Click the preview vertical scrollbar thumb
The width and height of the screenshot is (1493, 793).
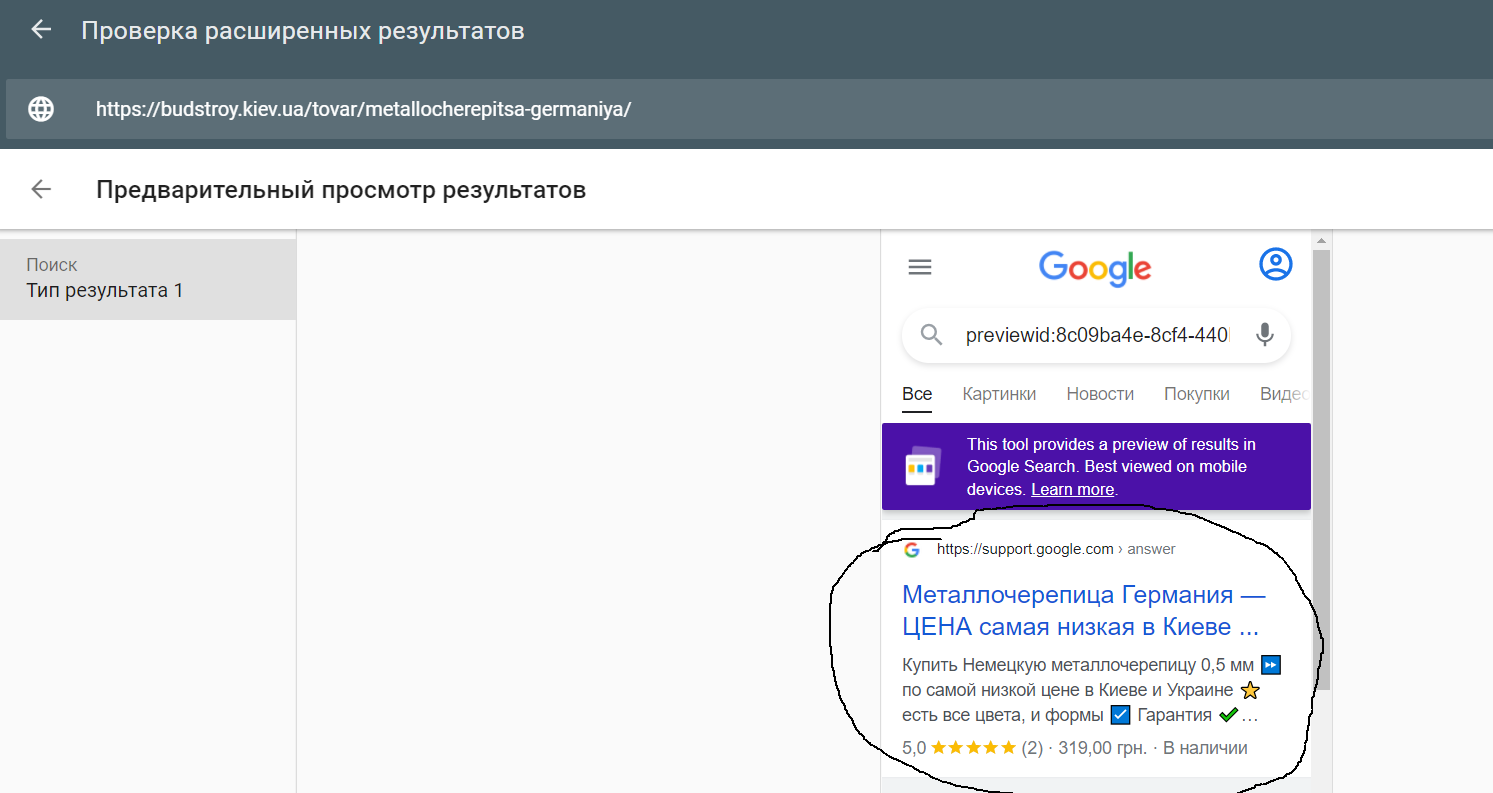point(1321,470)
